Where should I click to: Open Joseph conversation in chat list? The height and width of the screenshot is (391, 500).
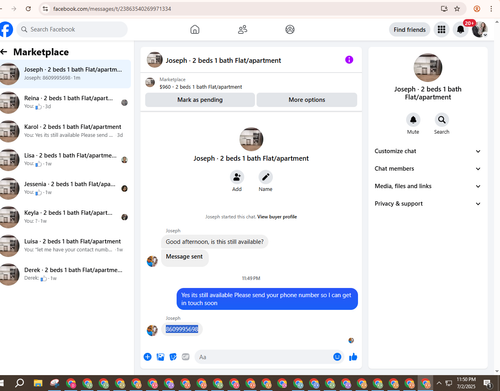tap(65, 74)
